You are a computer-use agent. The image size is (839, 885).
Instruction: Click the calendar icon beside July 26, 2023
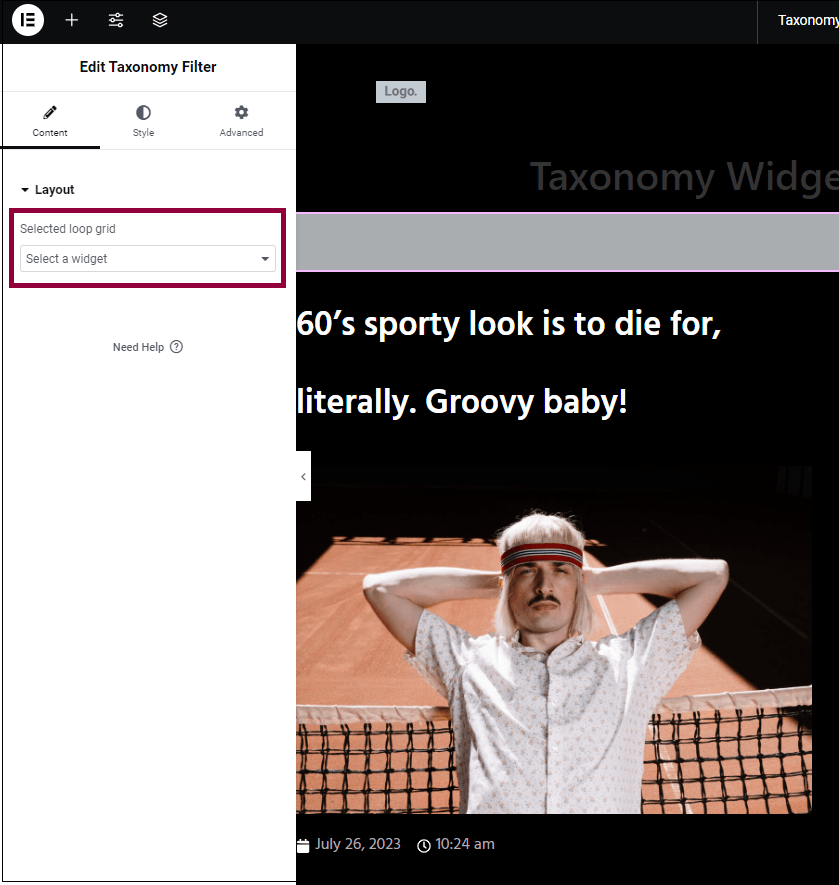tap(302, 844)
